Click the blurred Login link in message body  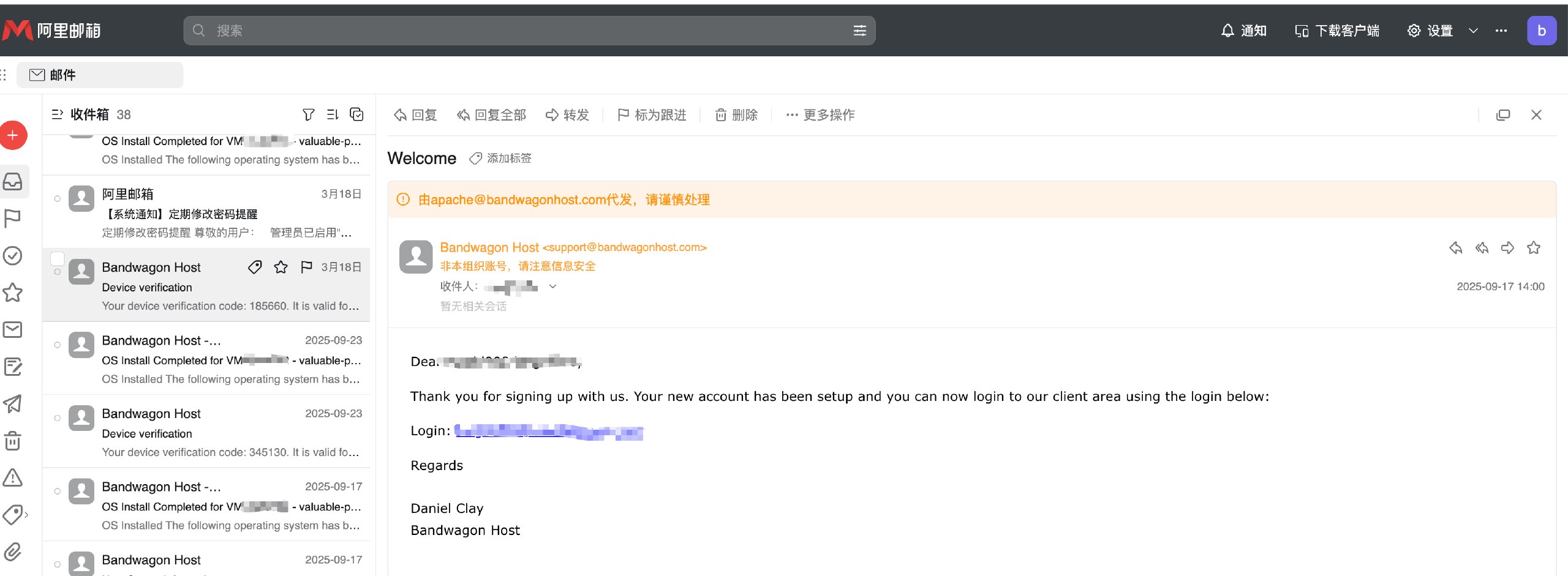coord(549,431)
